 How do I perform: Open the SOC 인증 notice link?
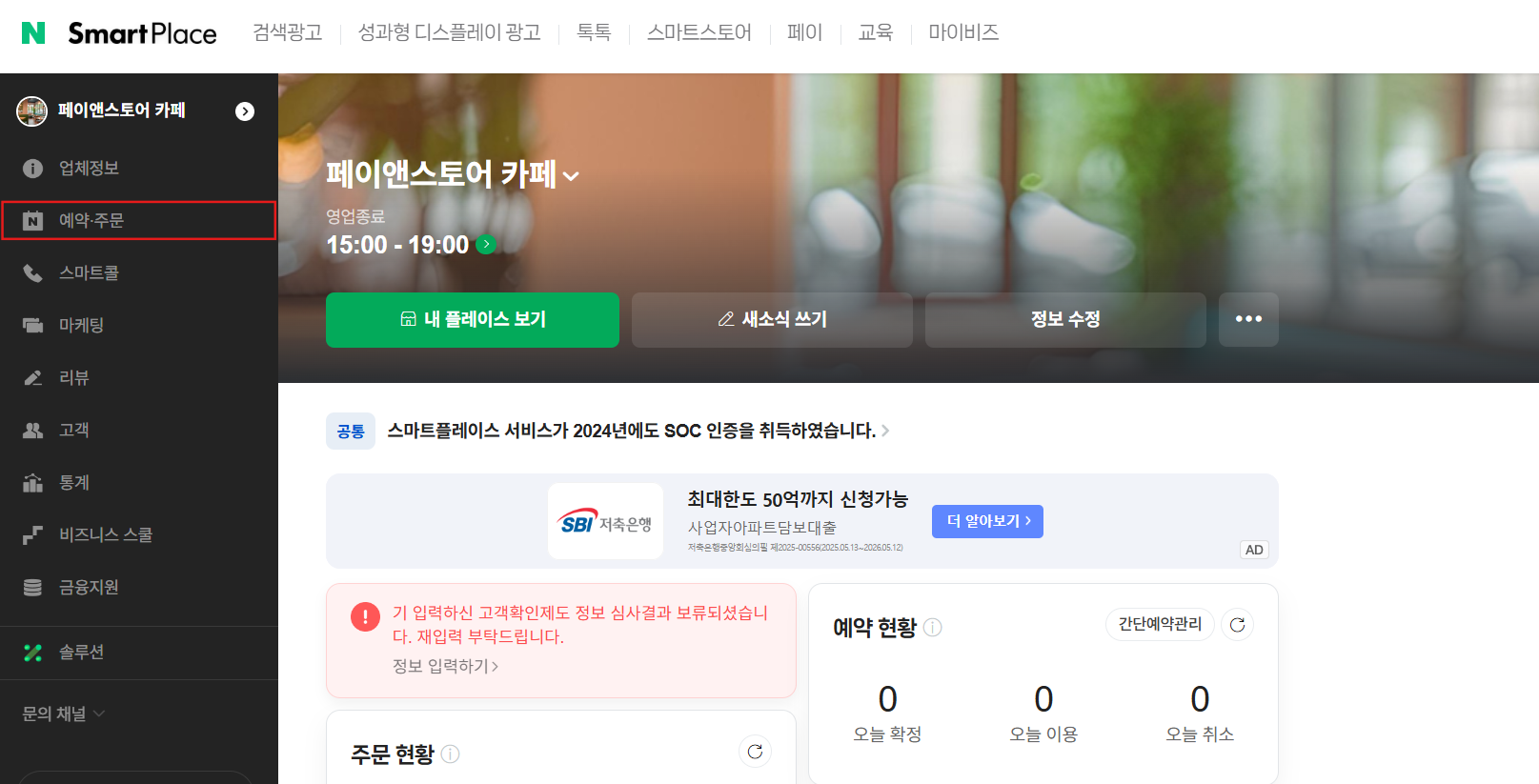[x=631, y=431]
